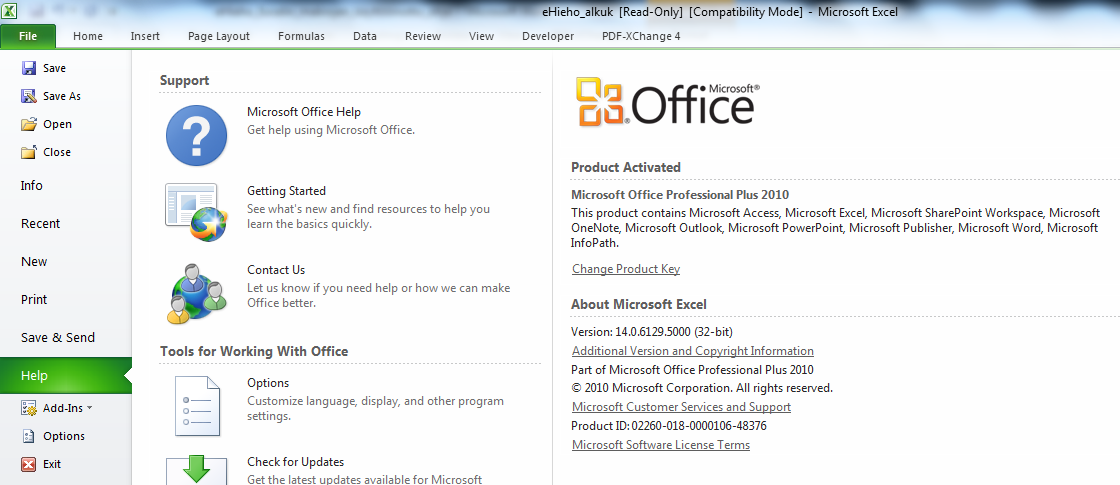Screen dimensions: 1120x485
Task: Click the Add-Ins icon in sidebar
Action: 29,408
